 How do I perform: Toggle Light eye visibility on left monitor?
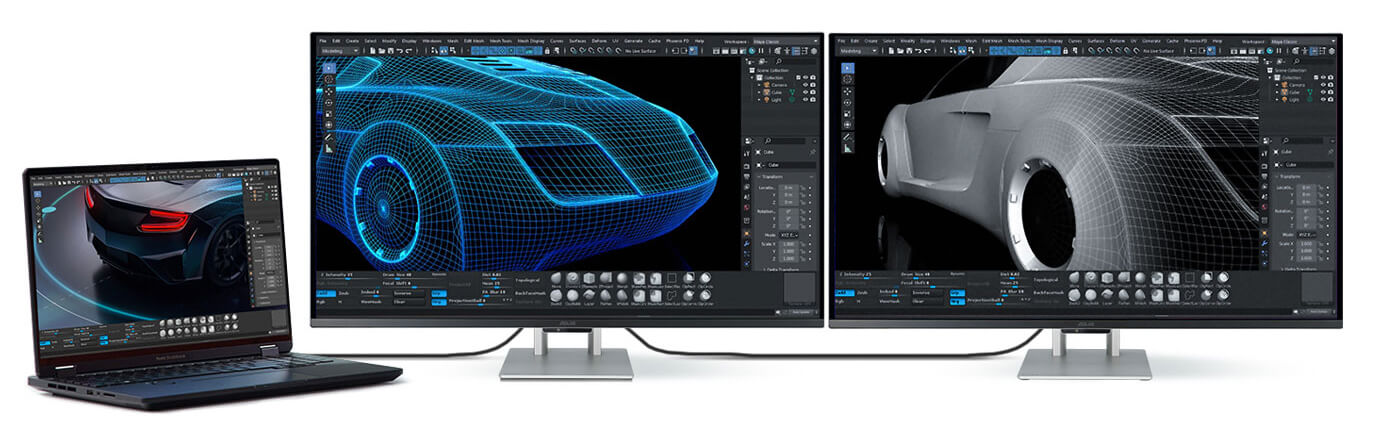pyautogui.click(x=805, y=100)
